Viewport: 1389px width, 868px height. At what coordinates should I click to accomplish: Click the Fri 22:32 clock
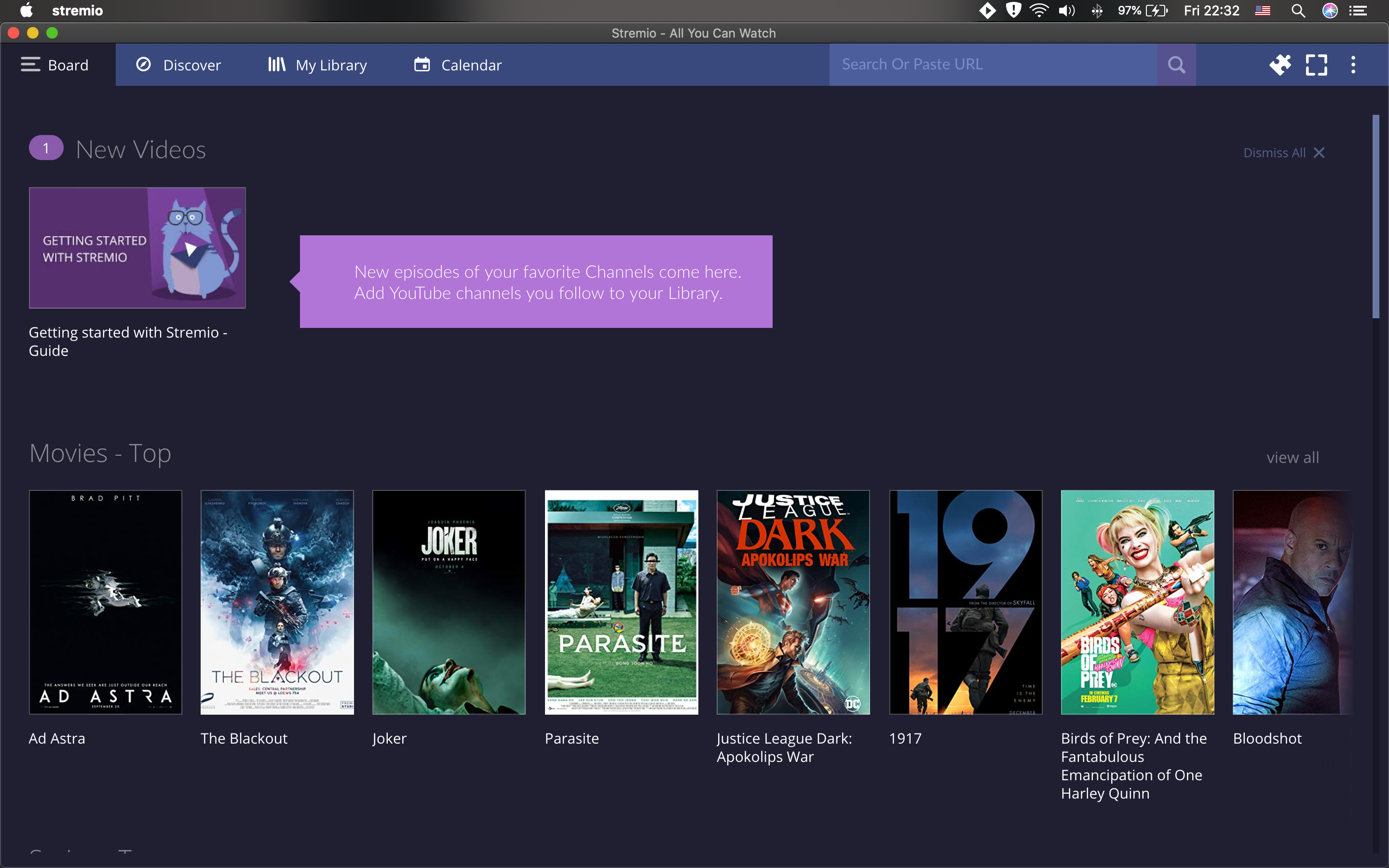(1212, 10)
